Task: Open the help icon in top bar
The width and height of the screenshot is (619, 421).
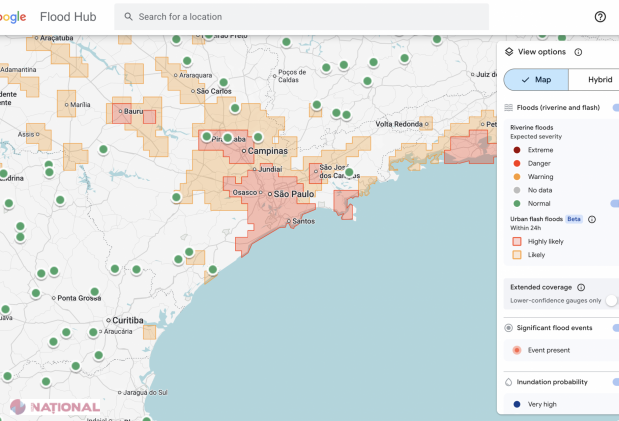Action: pos(600,17)
